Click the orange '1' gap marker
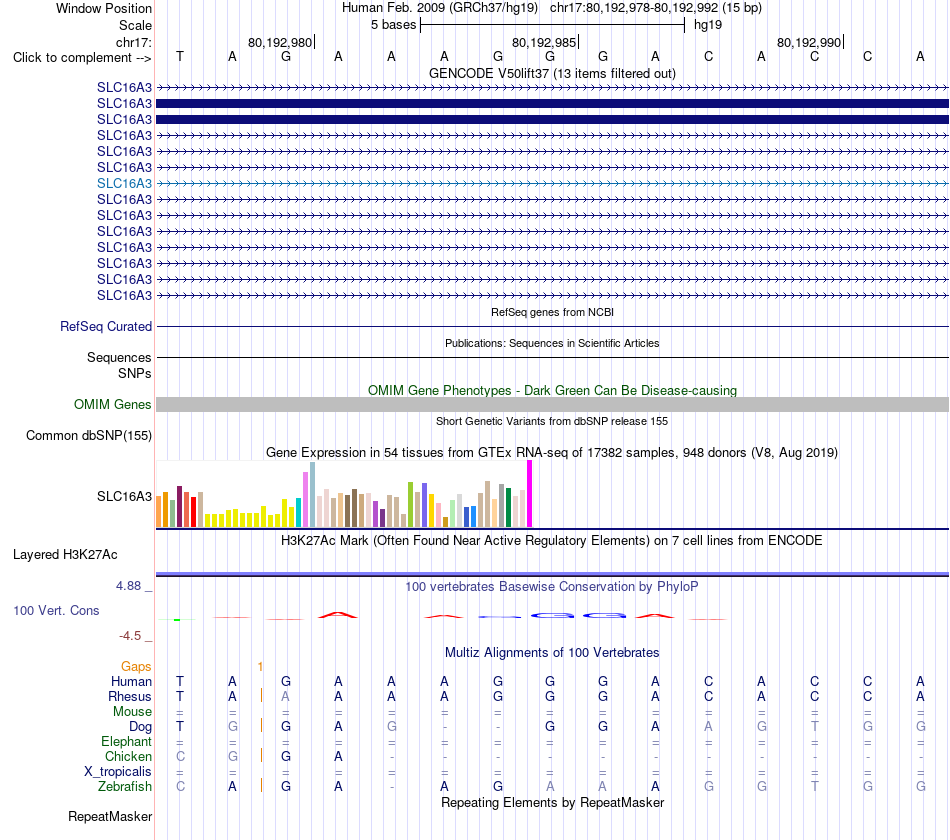This screenshot has width=950, height=840. 261,667
